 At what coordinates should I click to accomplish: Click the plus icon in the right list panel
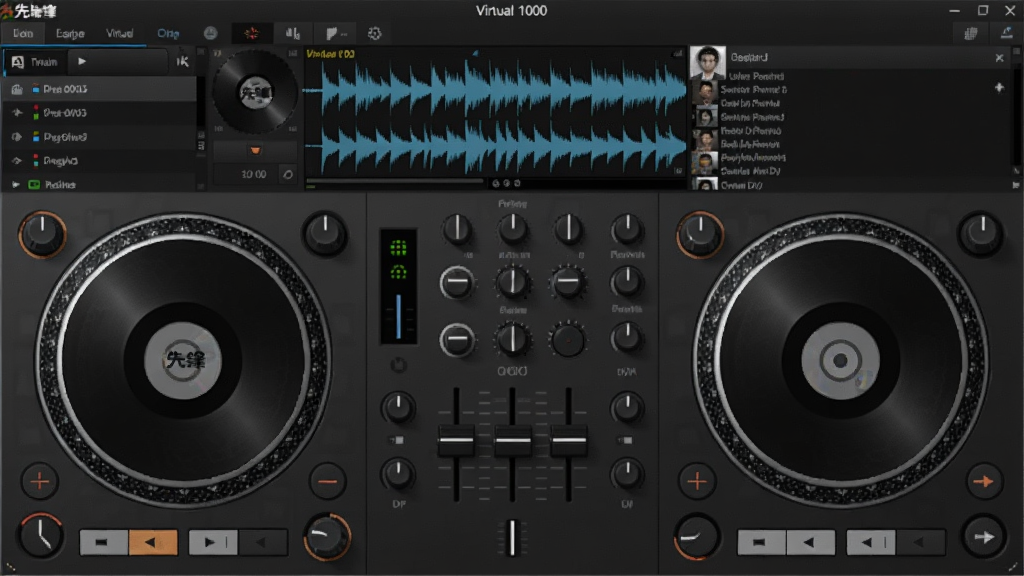[999, 87]
